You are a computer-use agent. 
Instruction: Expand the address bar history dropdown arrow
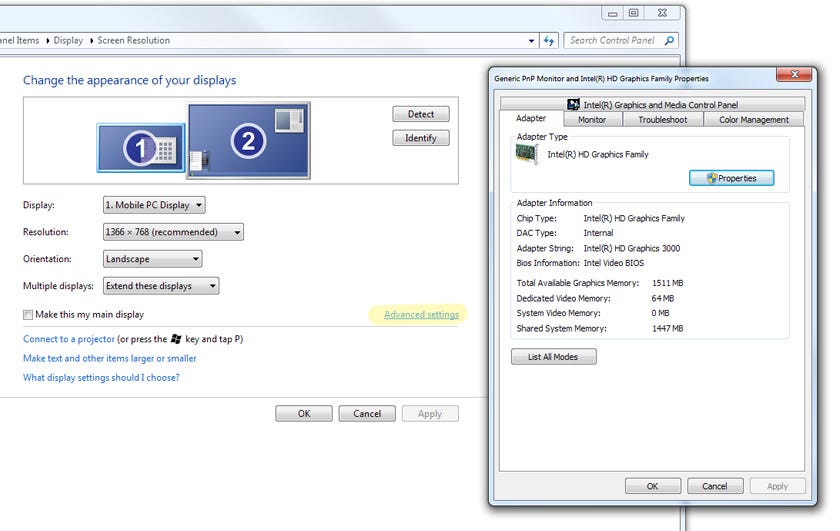531,41
